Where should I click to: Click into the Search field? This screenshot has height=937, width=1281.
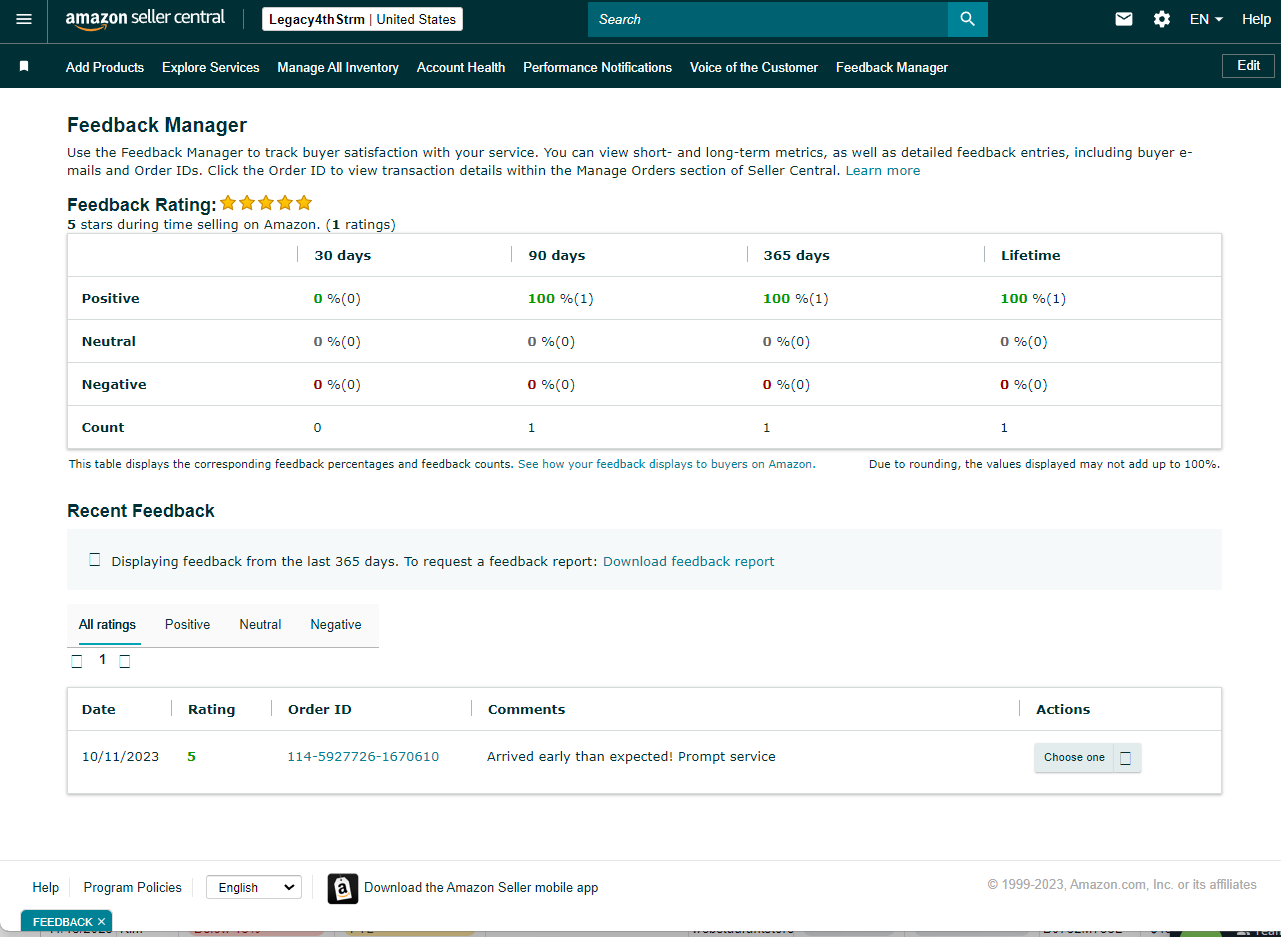[768, 19]
